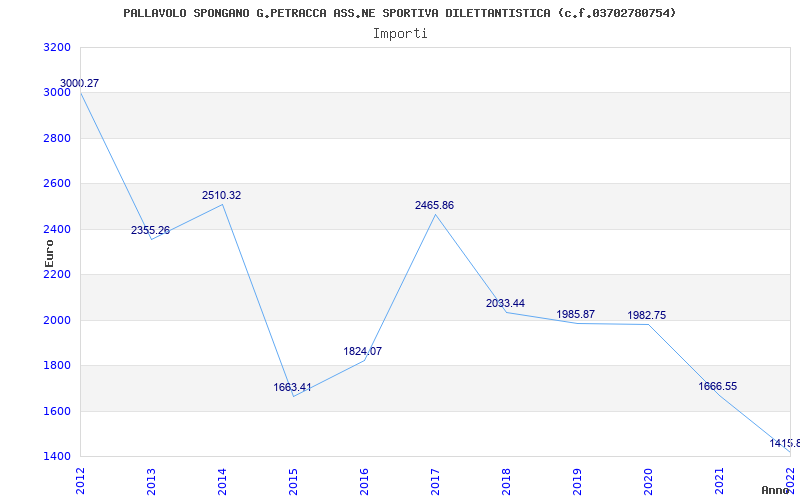Click the 2510.32 data label
The height and width of the screenshot is (500, 800).
221,195
